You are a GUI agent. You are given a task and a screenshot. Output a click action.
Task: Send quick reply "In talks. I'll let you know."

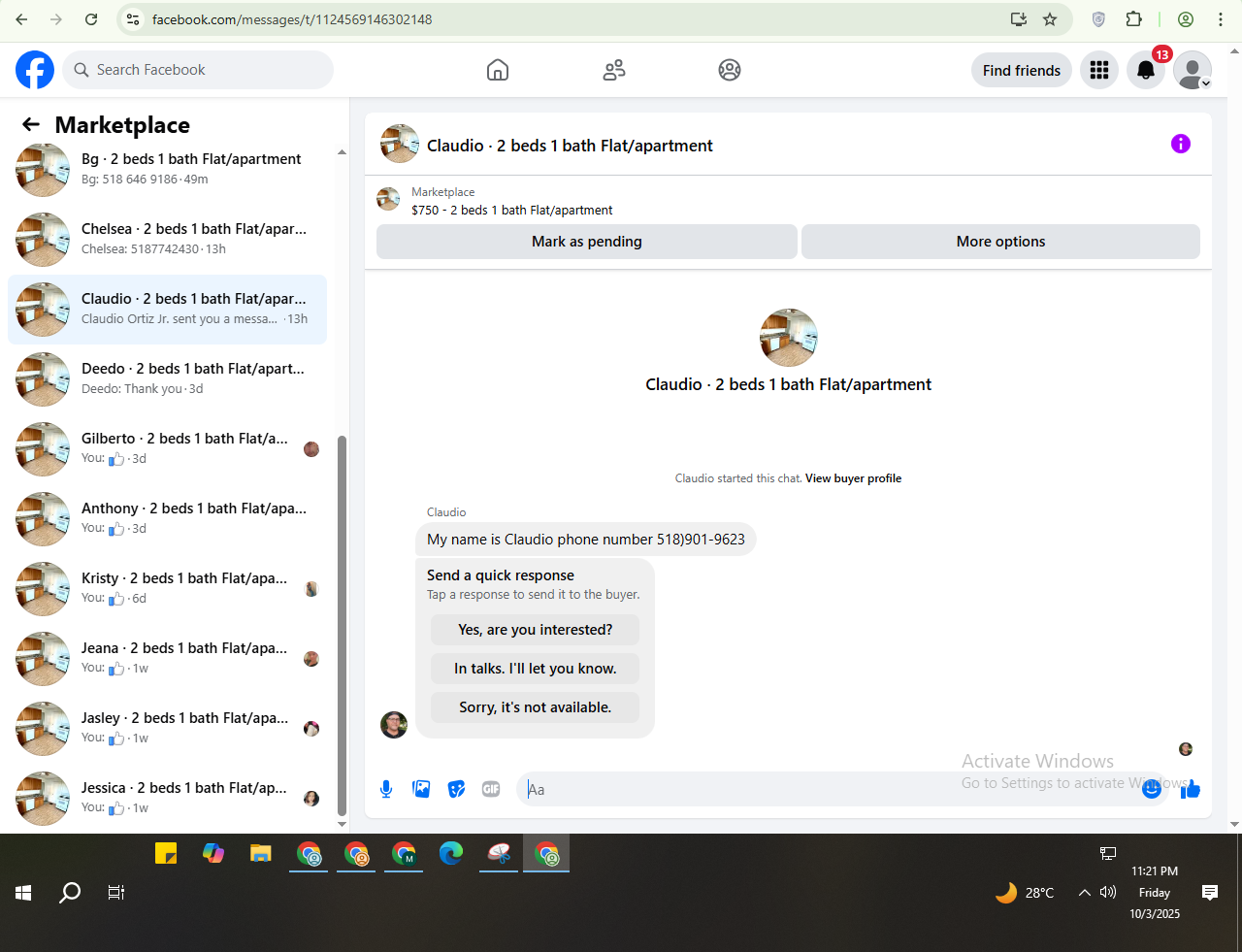[536, 669]
